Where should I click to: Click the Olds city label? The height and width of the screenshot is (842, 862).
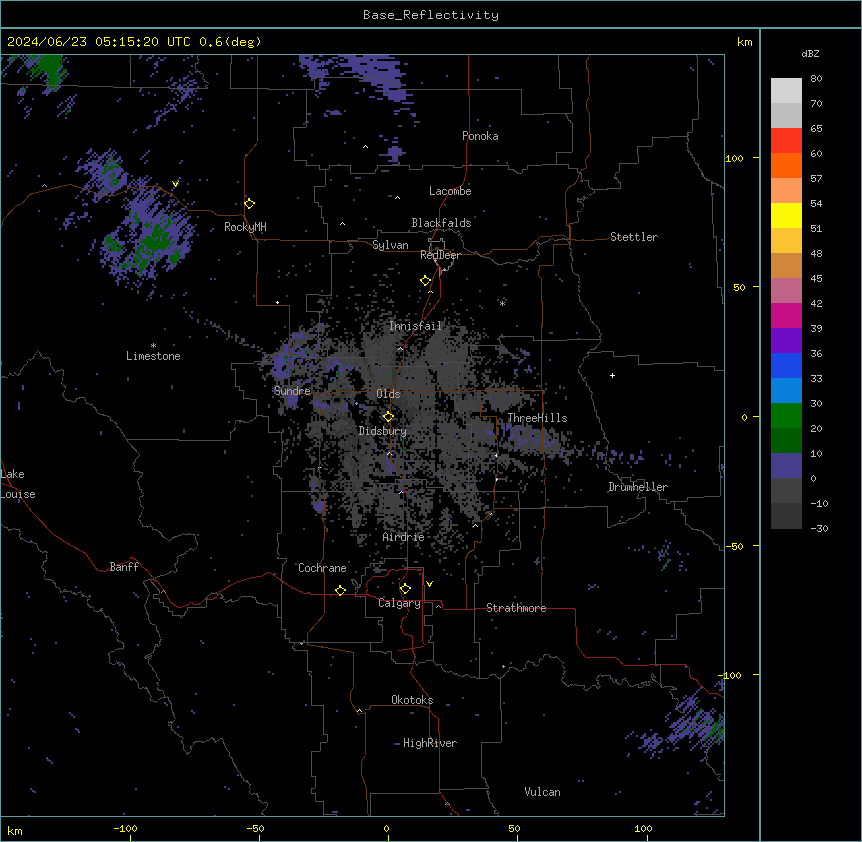tap(388, 394)
